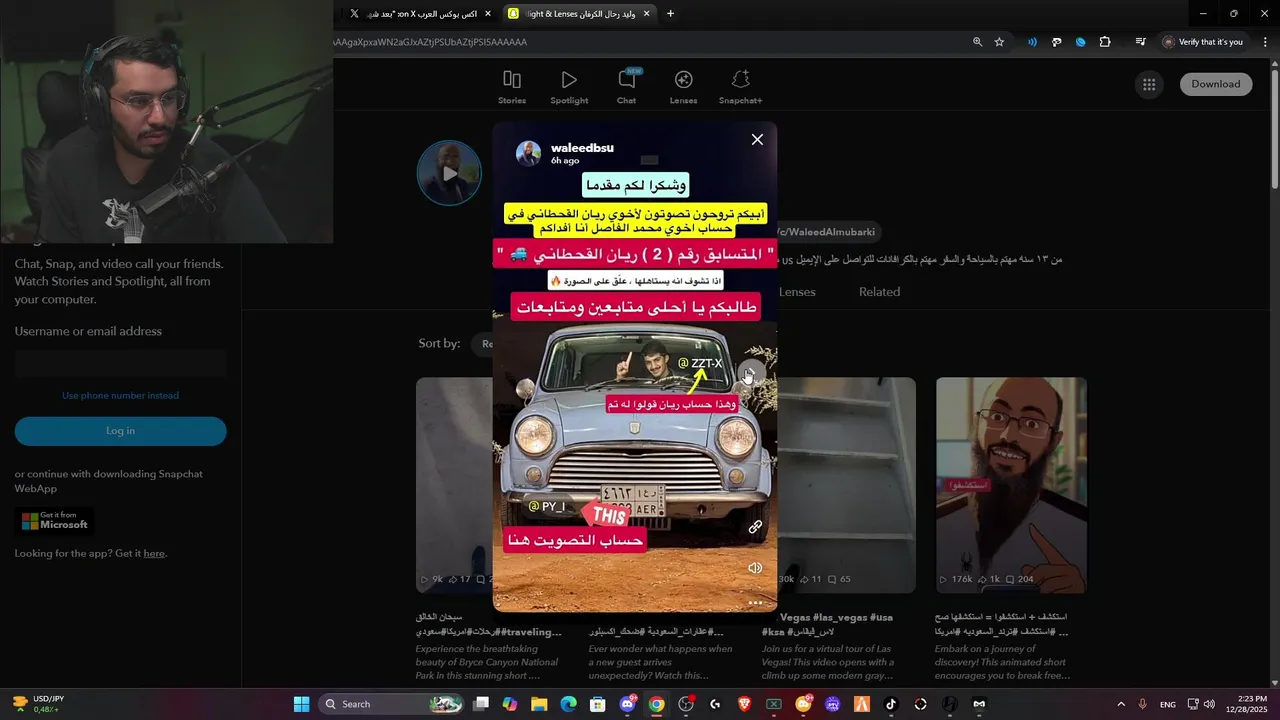Click the microphone tray icon

click(1142, 704)
